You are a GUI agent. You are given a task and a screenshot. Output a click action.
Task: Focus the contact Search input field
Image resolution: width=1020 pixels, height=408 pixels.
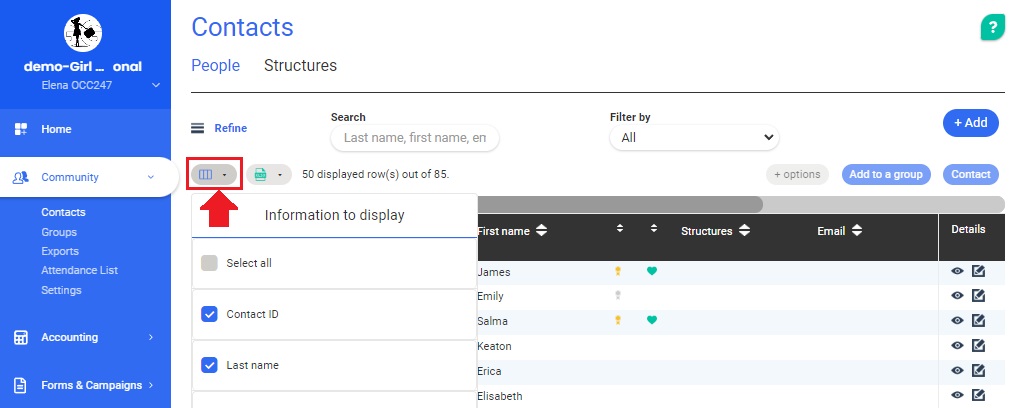pyautogui.click(x=414, y=138)
